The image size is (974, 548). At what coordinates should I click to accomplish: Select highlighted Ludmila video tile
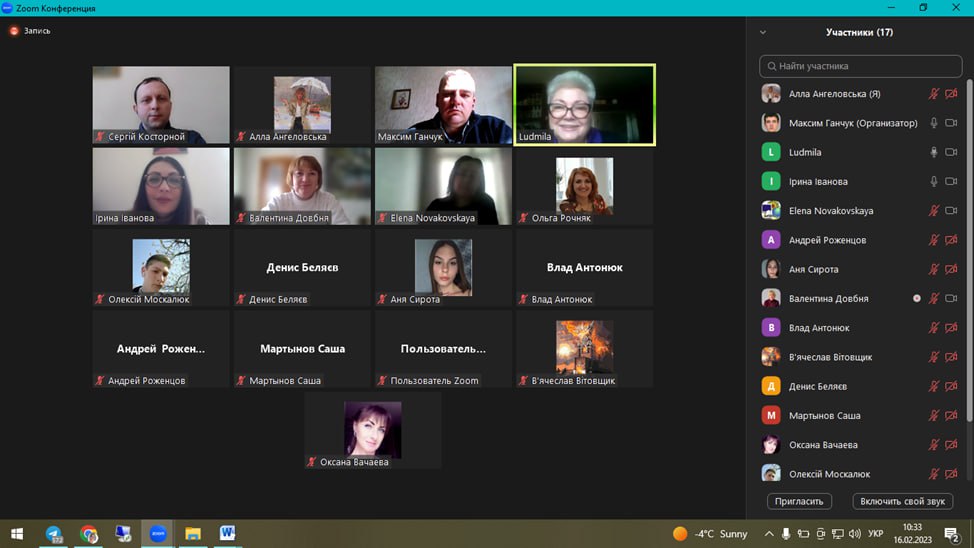585,105
